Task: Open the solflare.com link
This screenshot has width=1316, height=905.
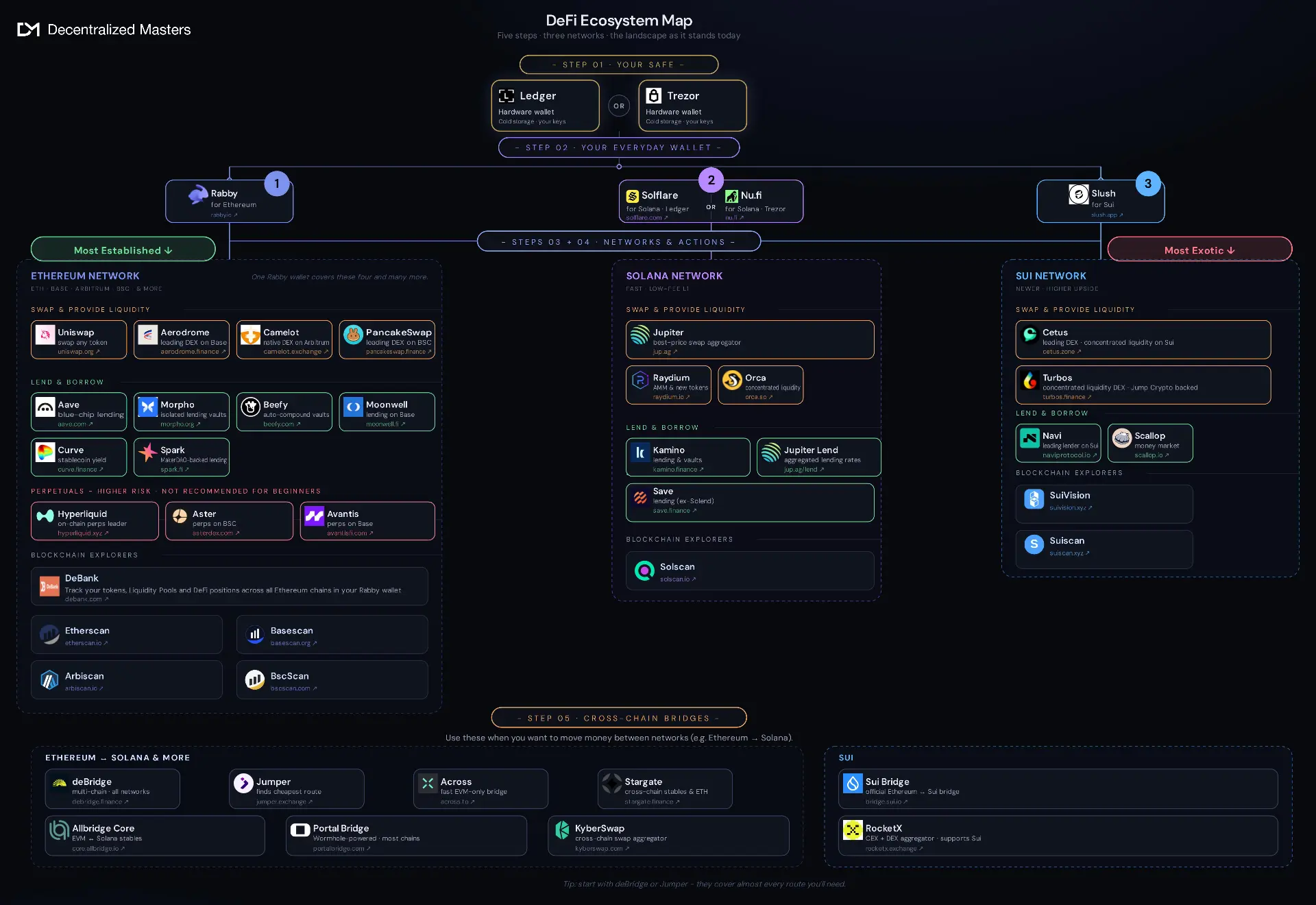Action: [647, 217]
